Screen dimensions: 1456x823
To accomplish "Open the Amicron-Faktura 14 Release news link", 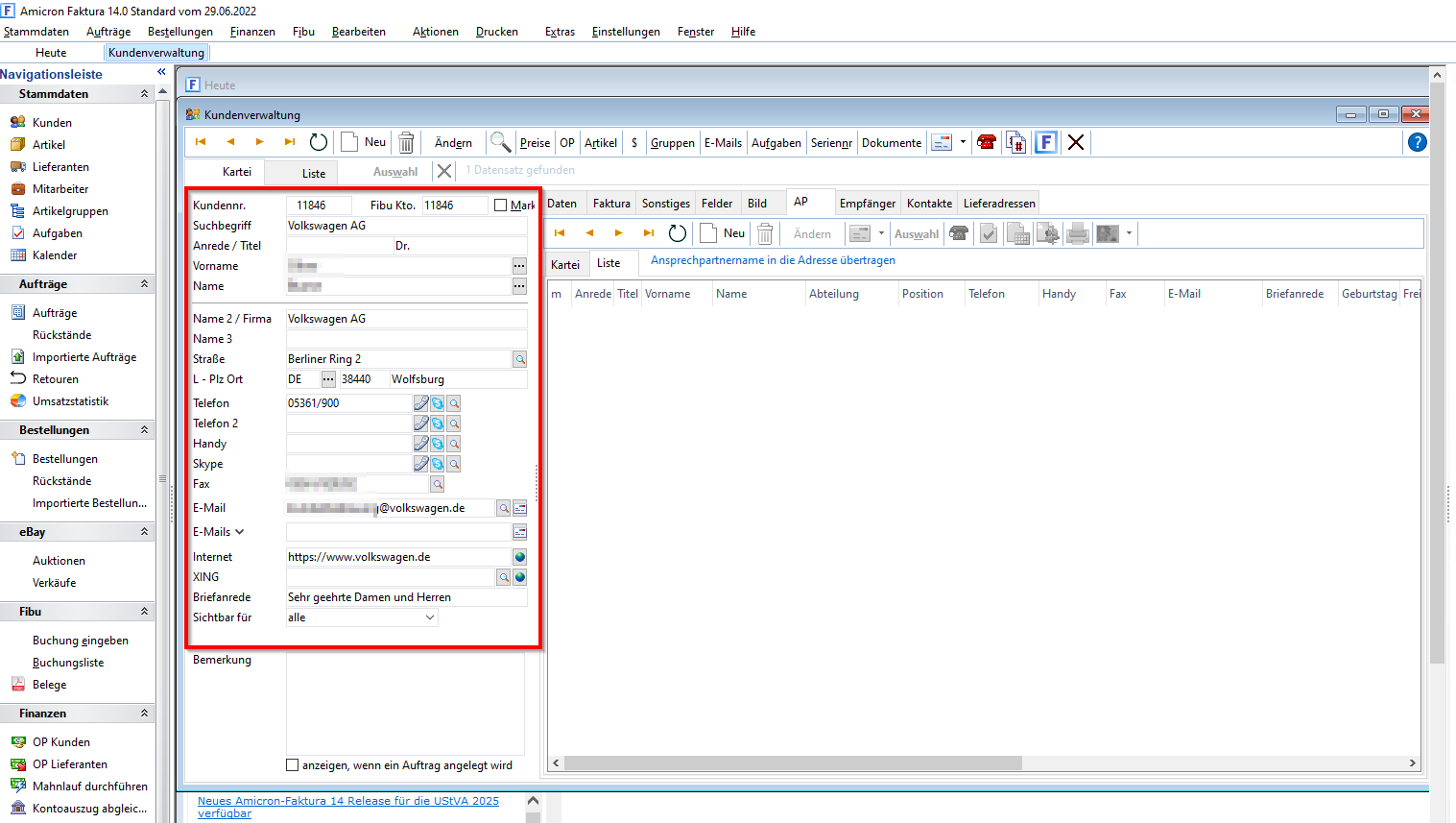I will (348, 807).
